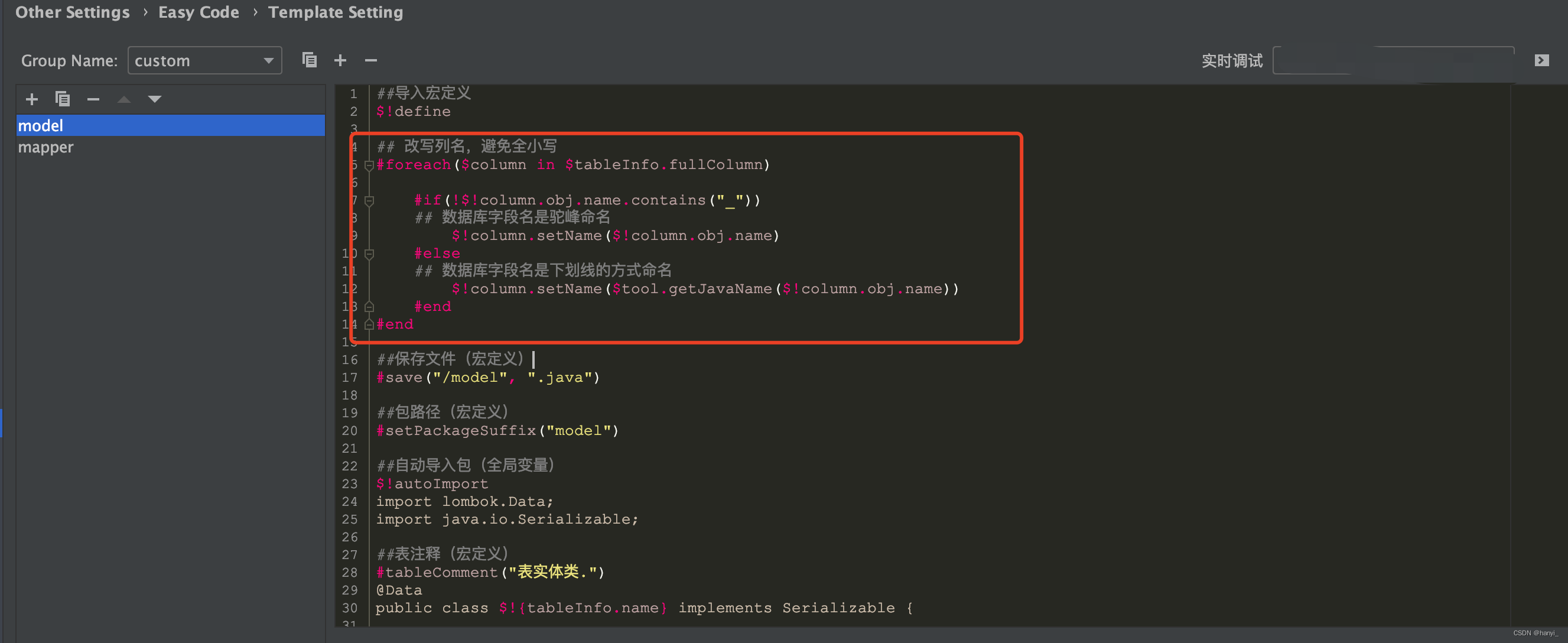Move the selected template up

tap(123, 99)
